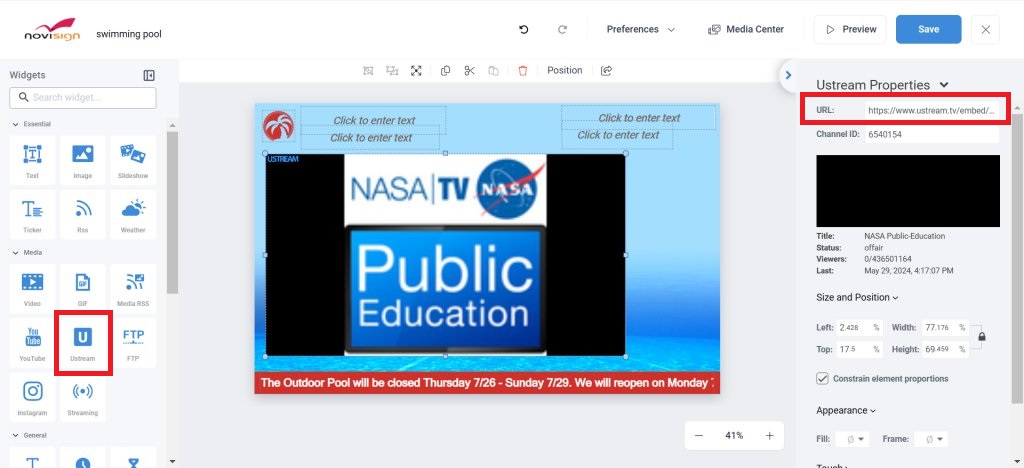Click the swimming pool creative name
This screenshot has height=468, width=1024.
point(129,34)
